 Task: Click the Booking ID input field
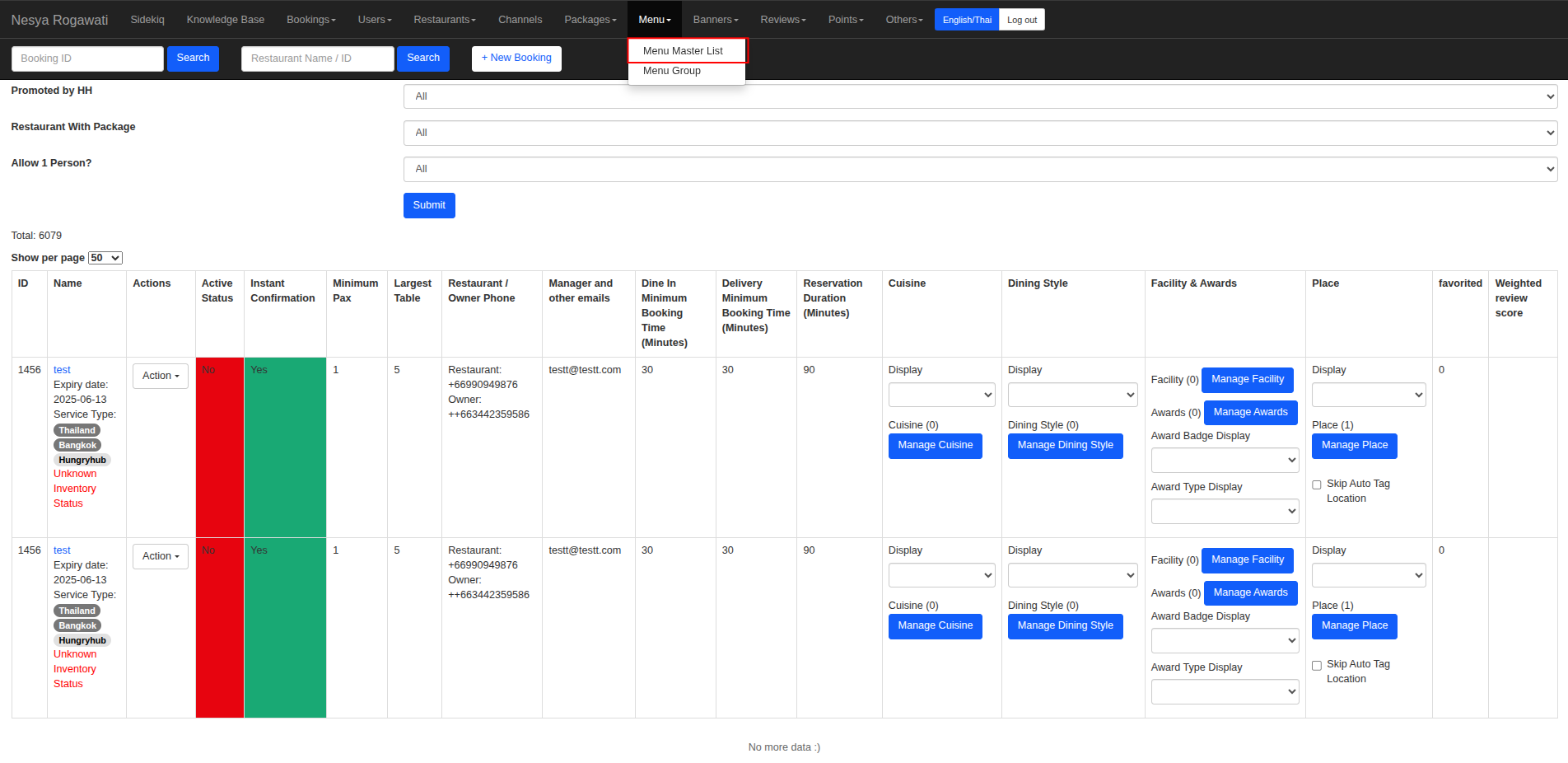click(87, 59)
